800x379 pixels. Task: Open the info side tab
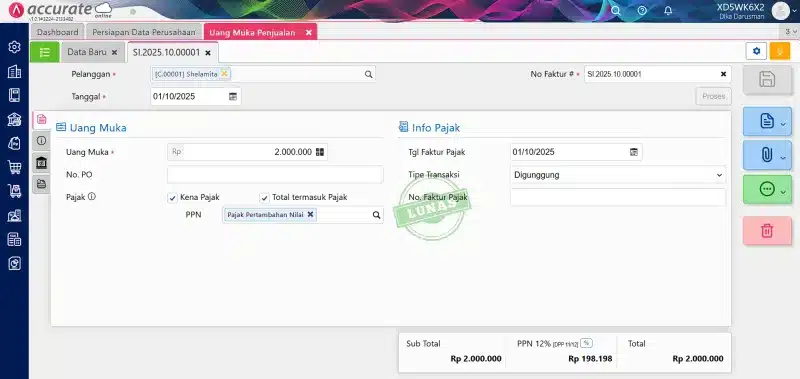click(x=41, y=141)
